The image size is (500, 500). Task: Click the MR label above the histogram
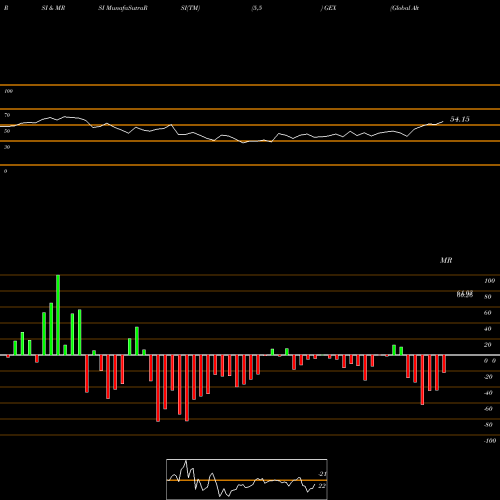(446, 260)
